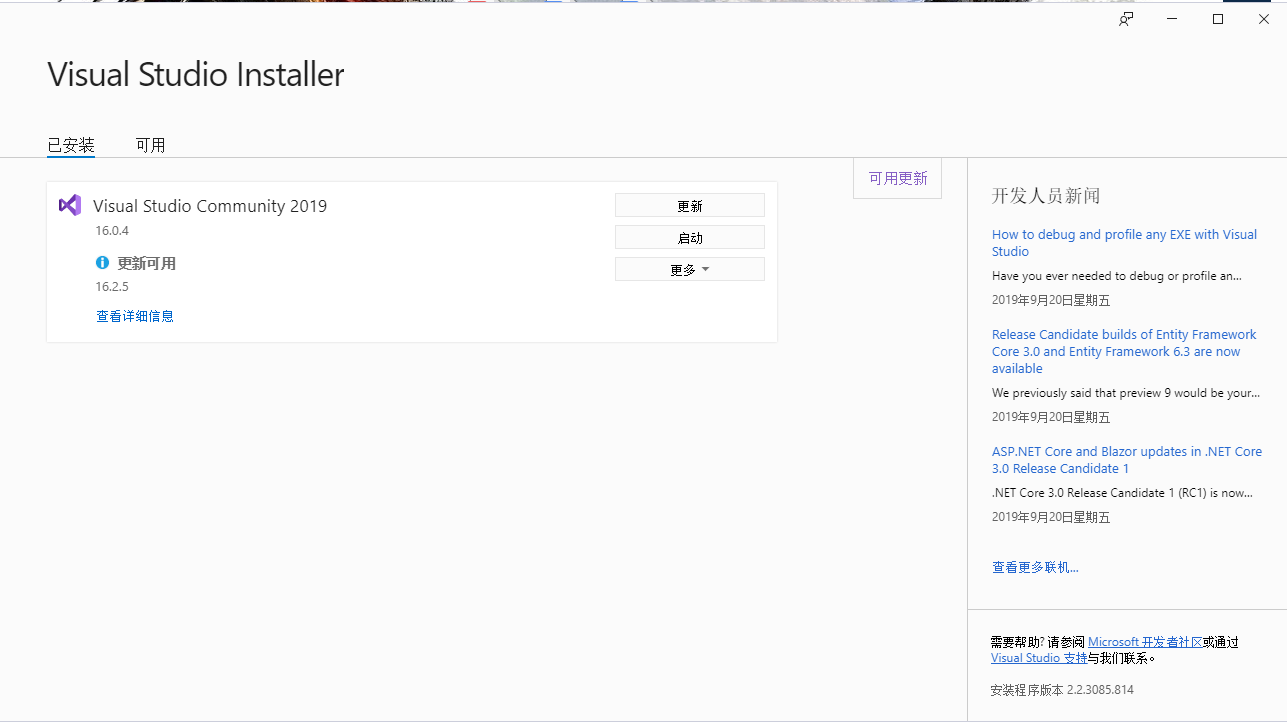Image resolution: width=1287 pixels, height=722 pixels.
Task: Click the blue info icon beside 更新可用
Action: pos(102,263)
